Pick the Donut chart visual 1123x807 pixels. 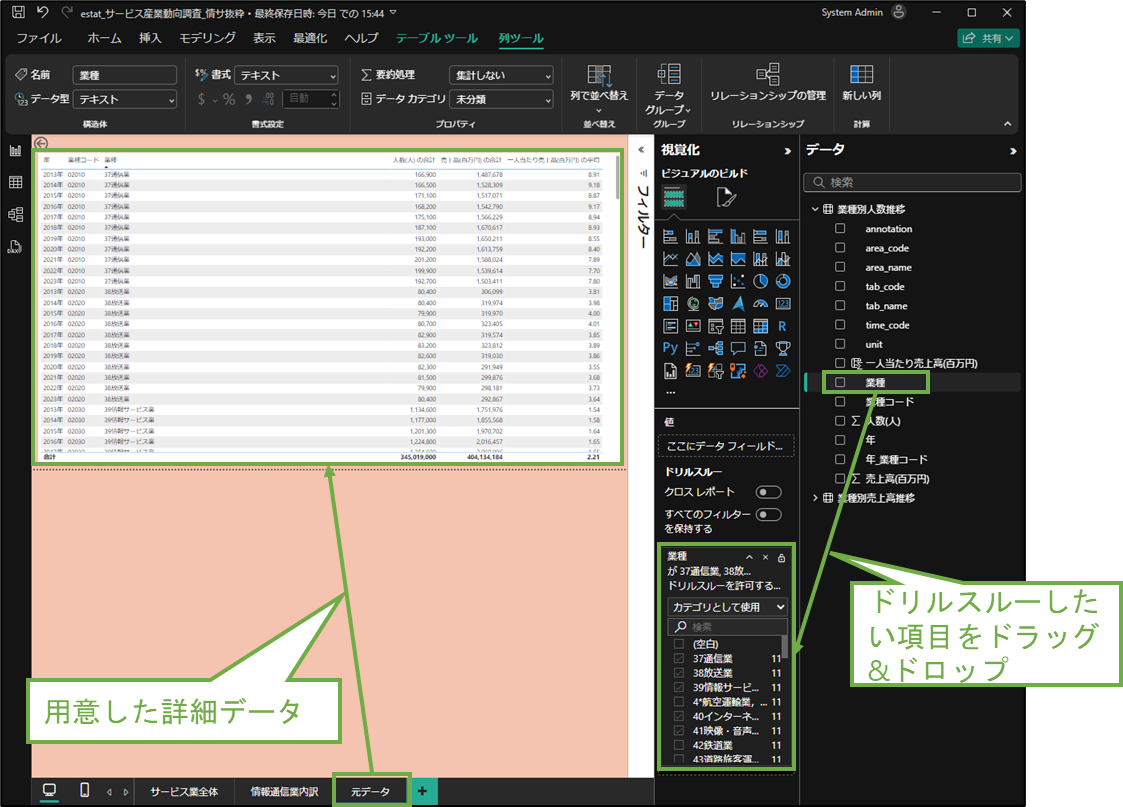783,281
